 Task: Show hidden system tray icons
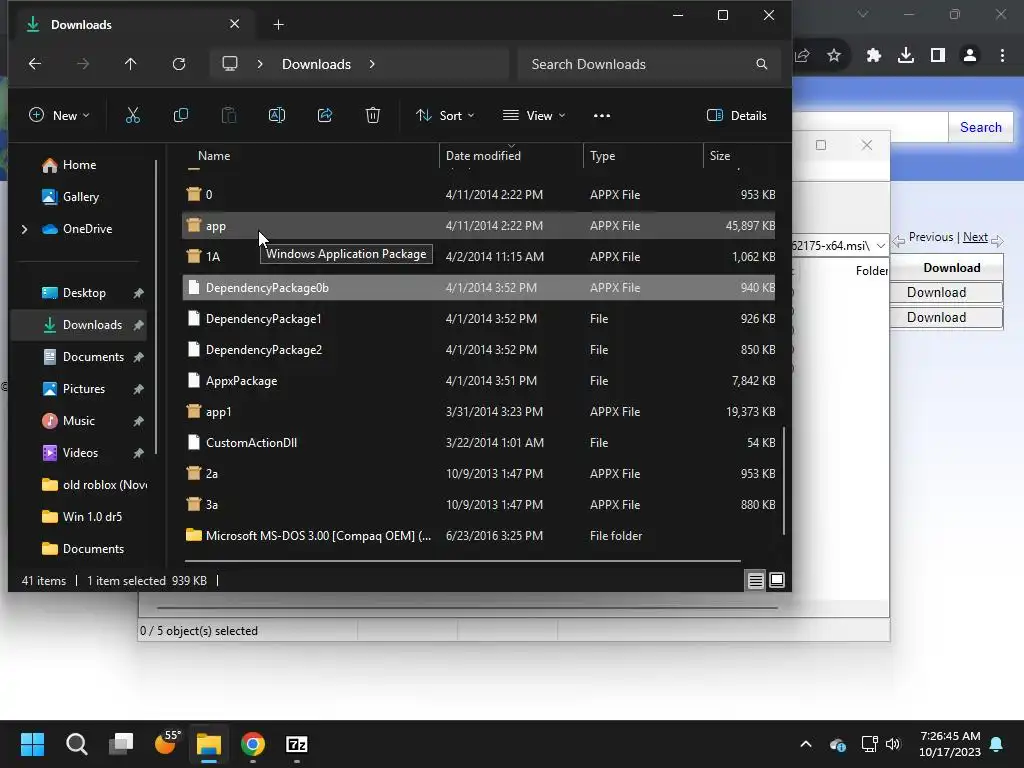(806, 744)
